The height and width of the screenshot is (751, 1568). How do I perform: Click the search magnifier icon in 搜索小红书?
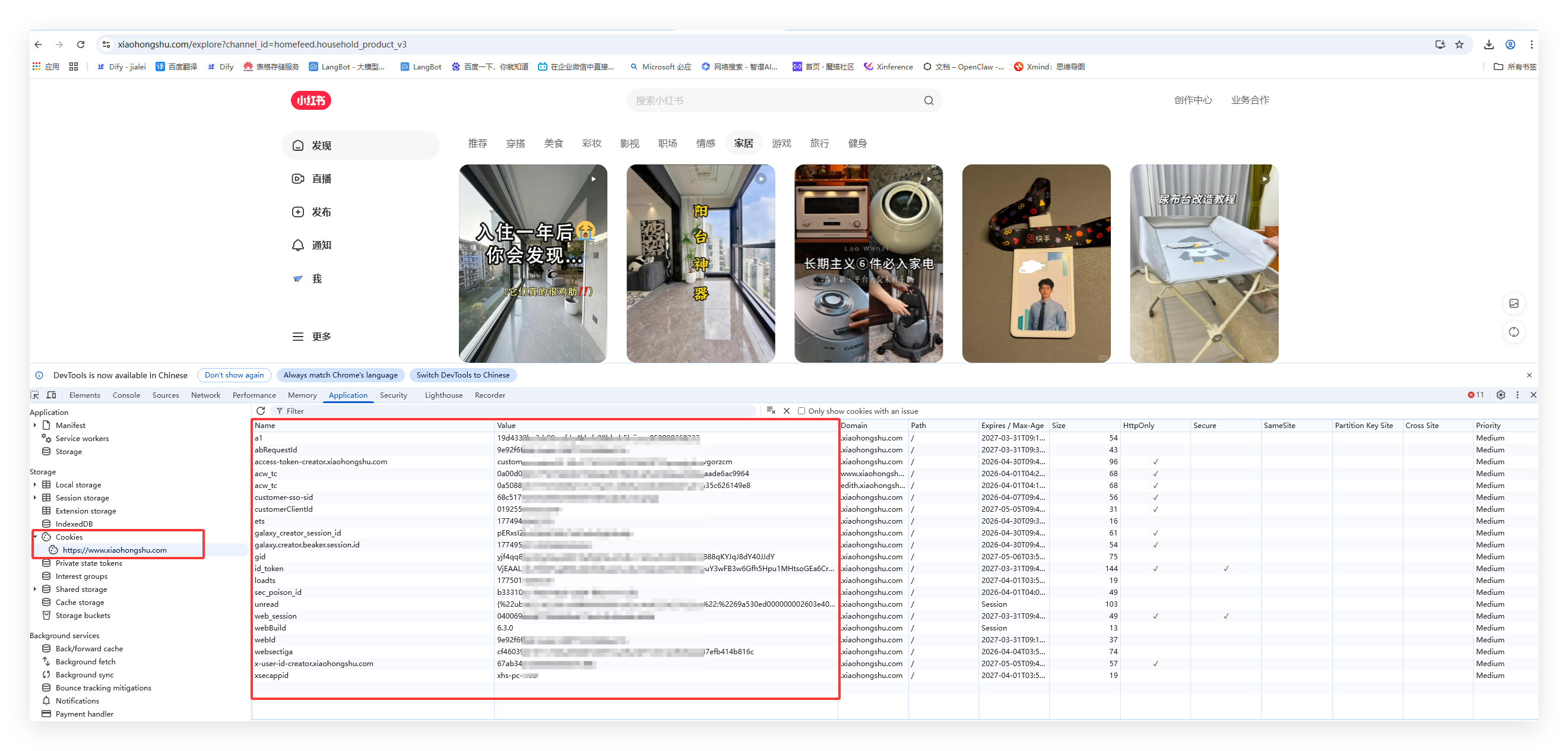(x=928, y=100)
